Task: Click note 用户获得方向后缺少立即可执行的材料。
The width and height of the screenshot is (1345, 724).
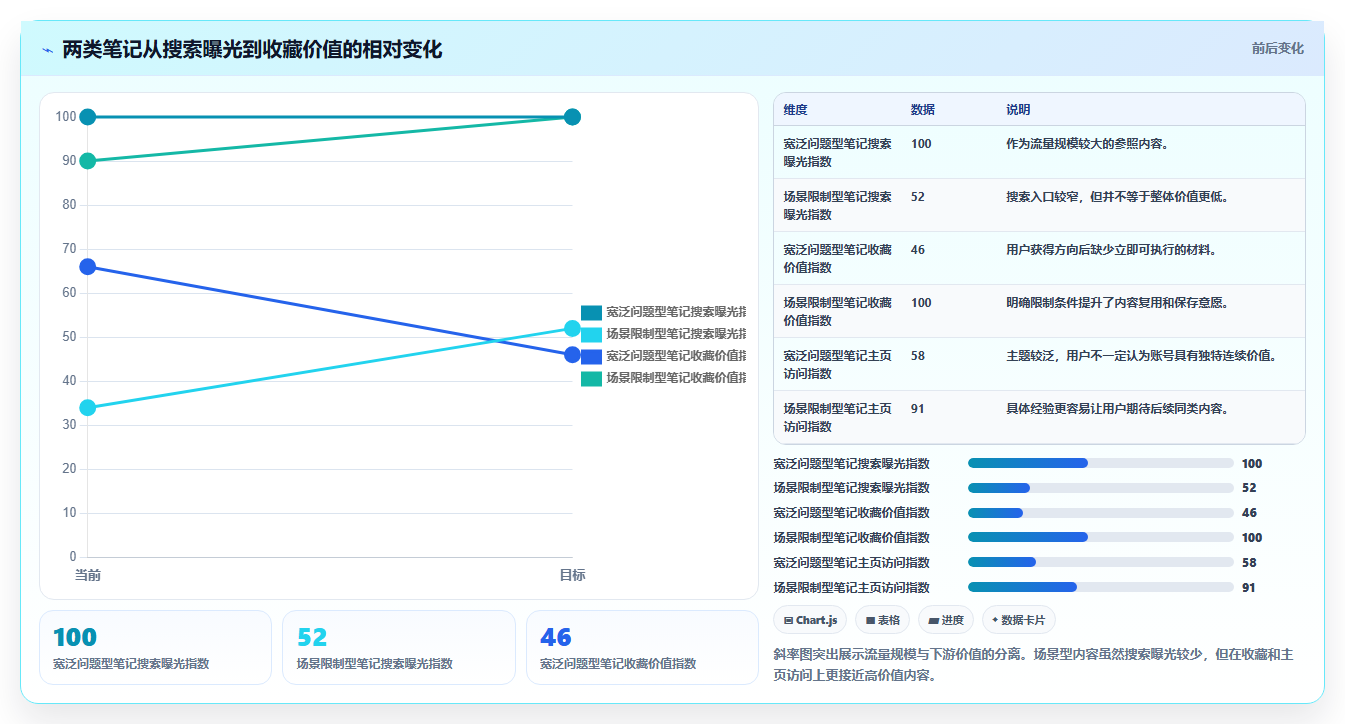Action: pyautogui.click(x=1111, y=250)
